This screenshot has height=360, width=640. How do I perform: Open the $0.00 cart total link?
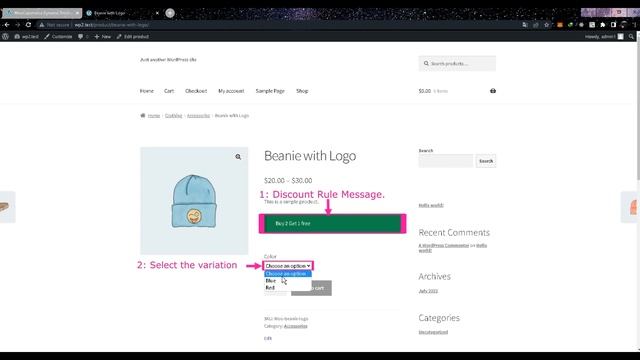pos(433,91)
